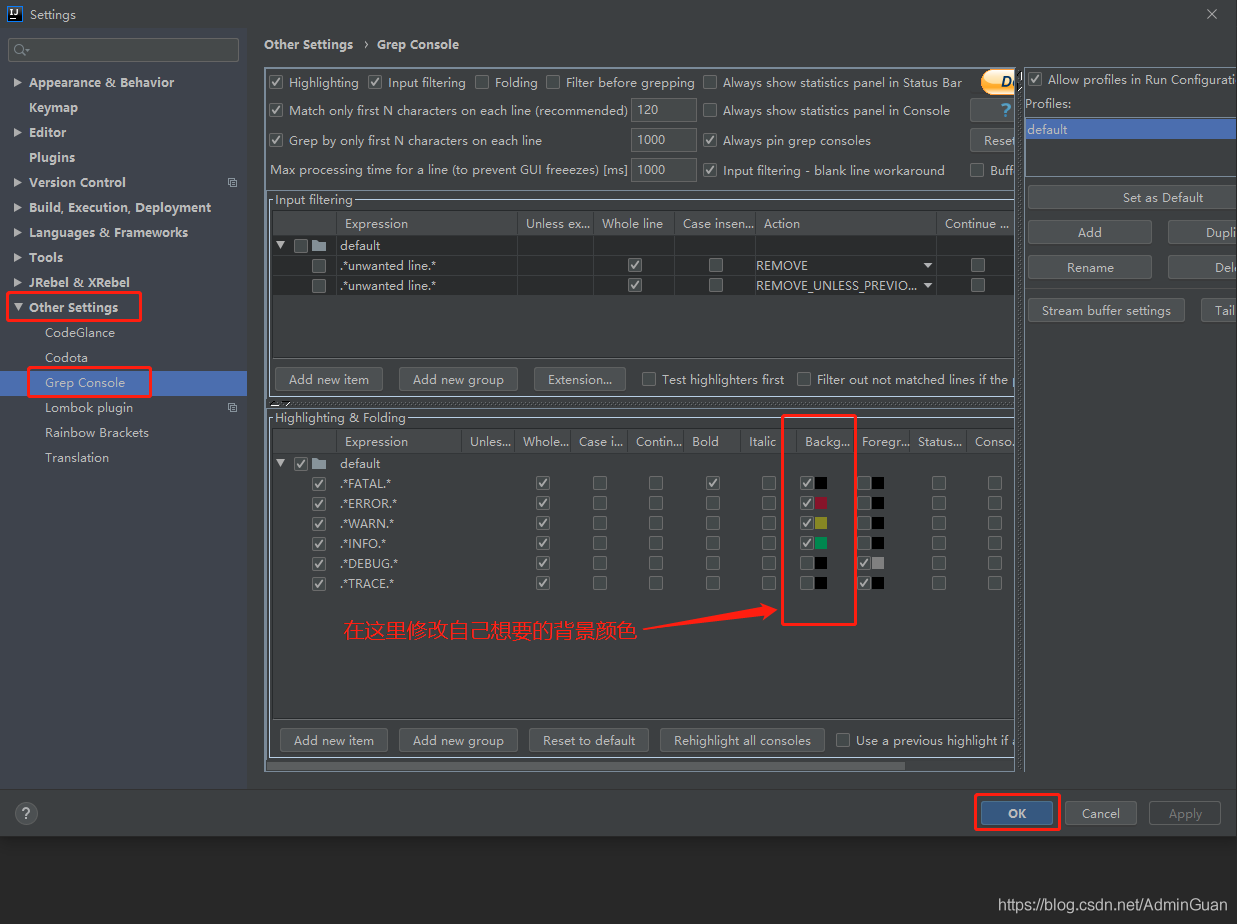The width and height of the screenshot is (1237, 924).
Task: Enable Always show statistics panel in Status Bar
Action: click(710, 82)
